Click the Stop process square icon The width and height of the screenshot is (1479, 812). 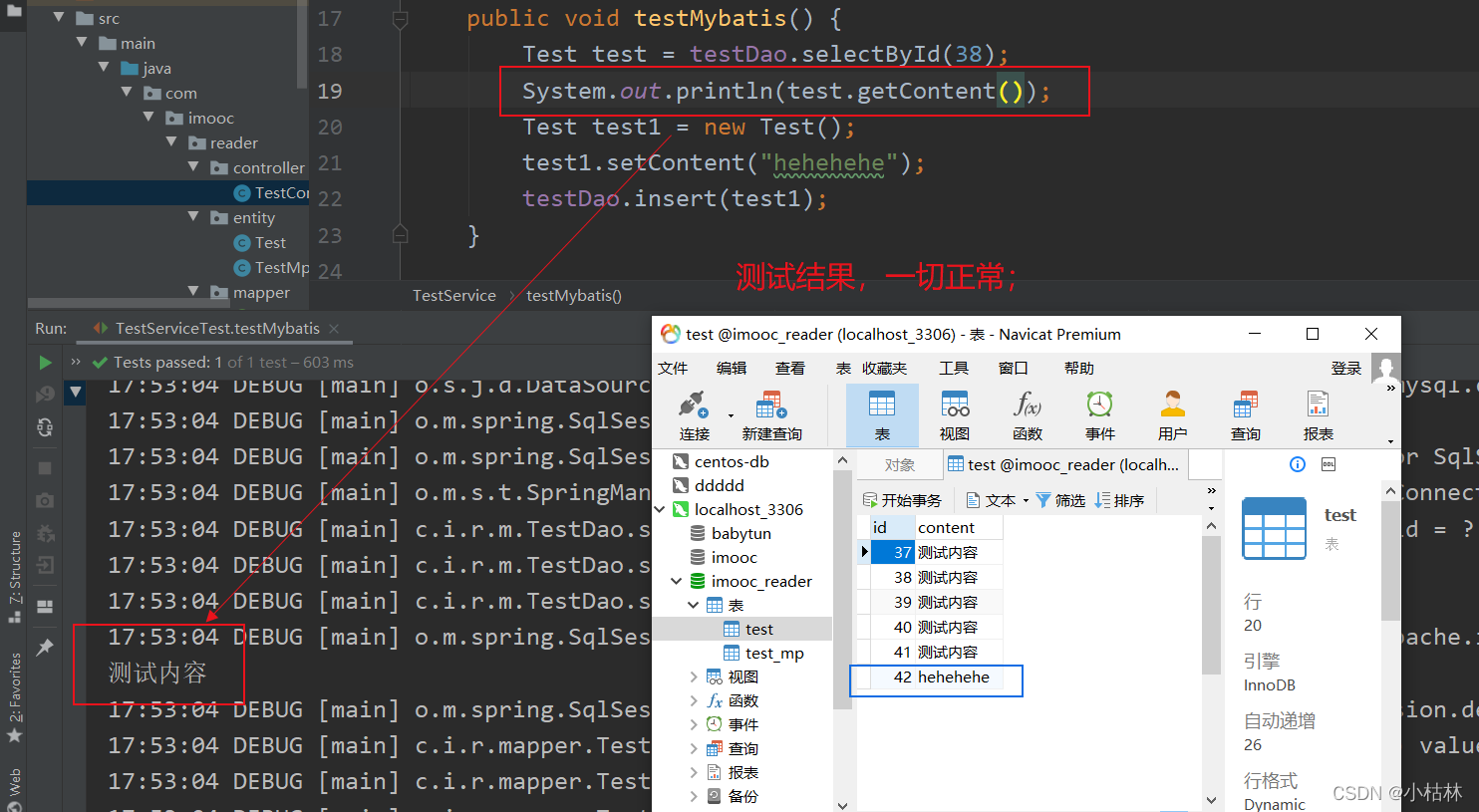[x=45, y=467]
